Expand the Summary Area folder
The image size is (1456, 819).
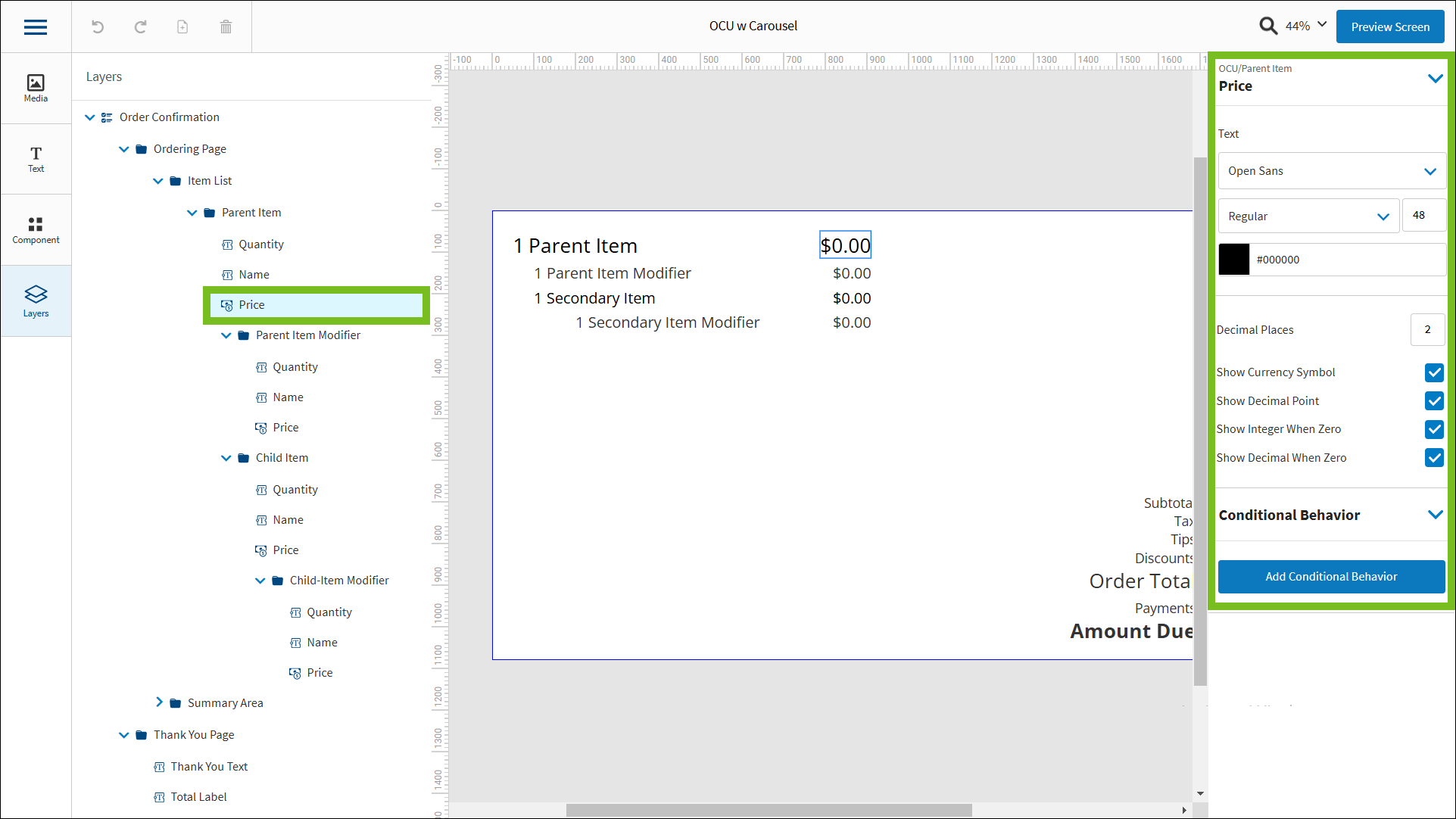[159, 702]
